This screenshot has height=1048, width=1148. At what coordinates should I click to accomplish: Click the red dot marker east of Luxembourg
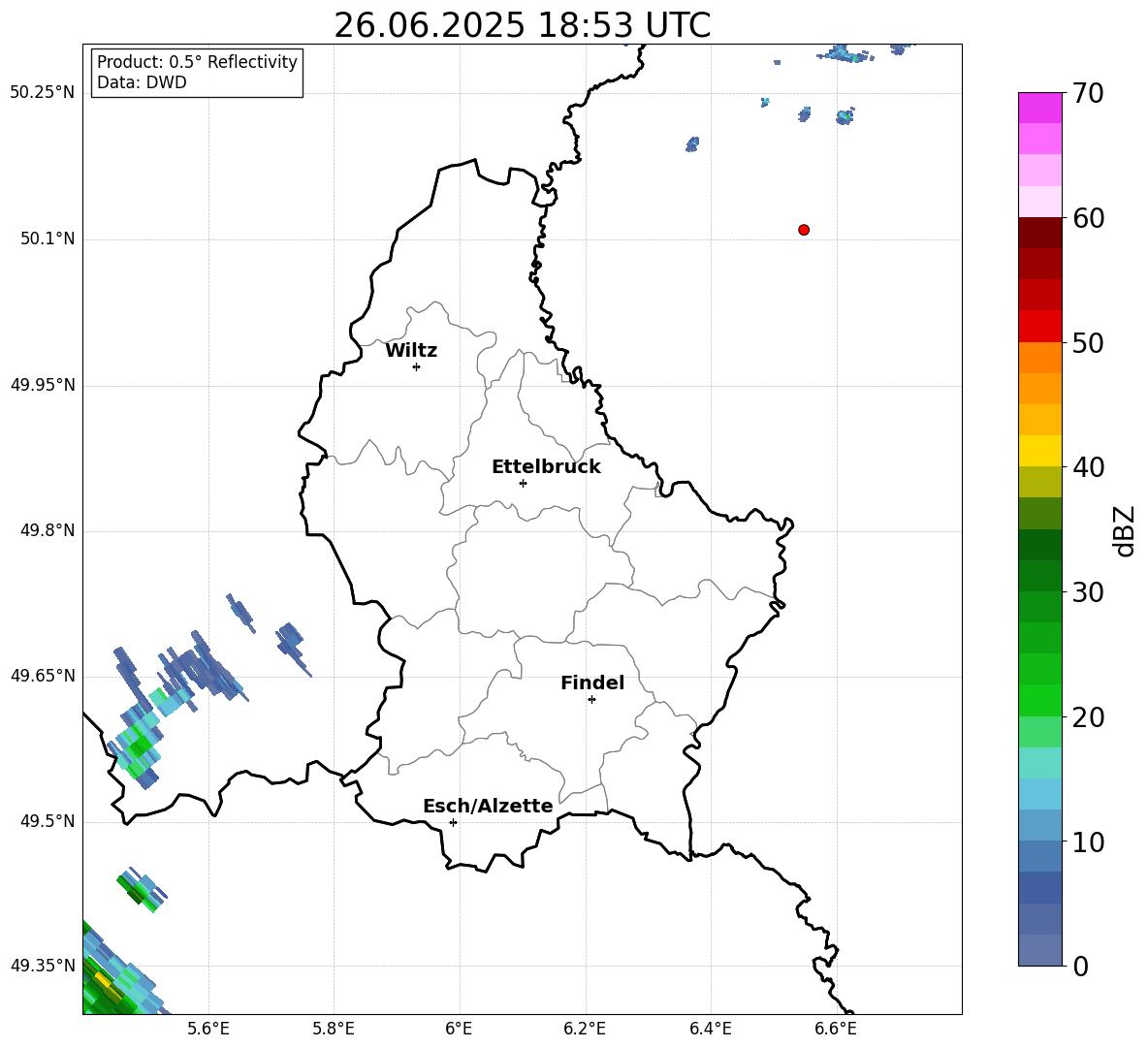tap(804, 230)
